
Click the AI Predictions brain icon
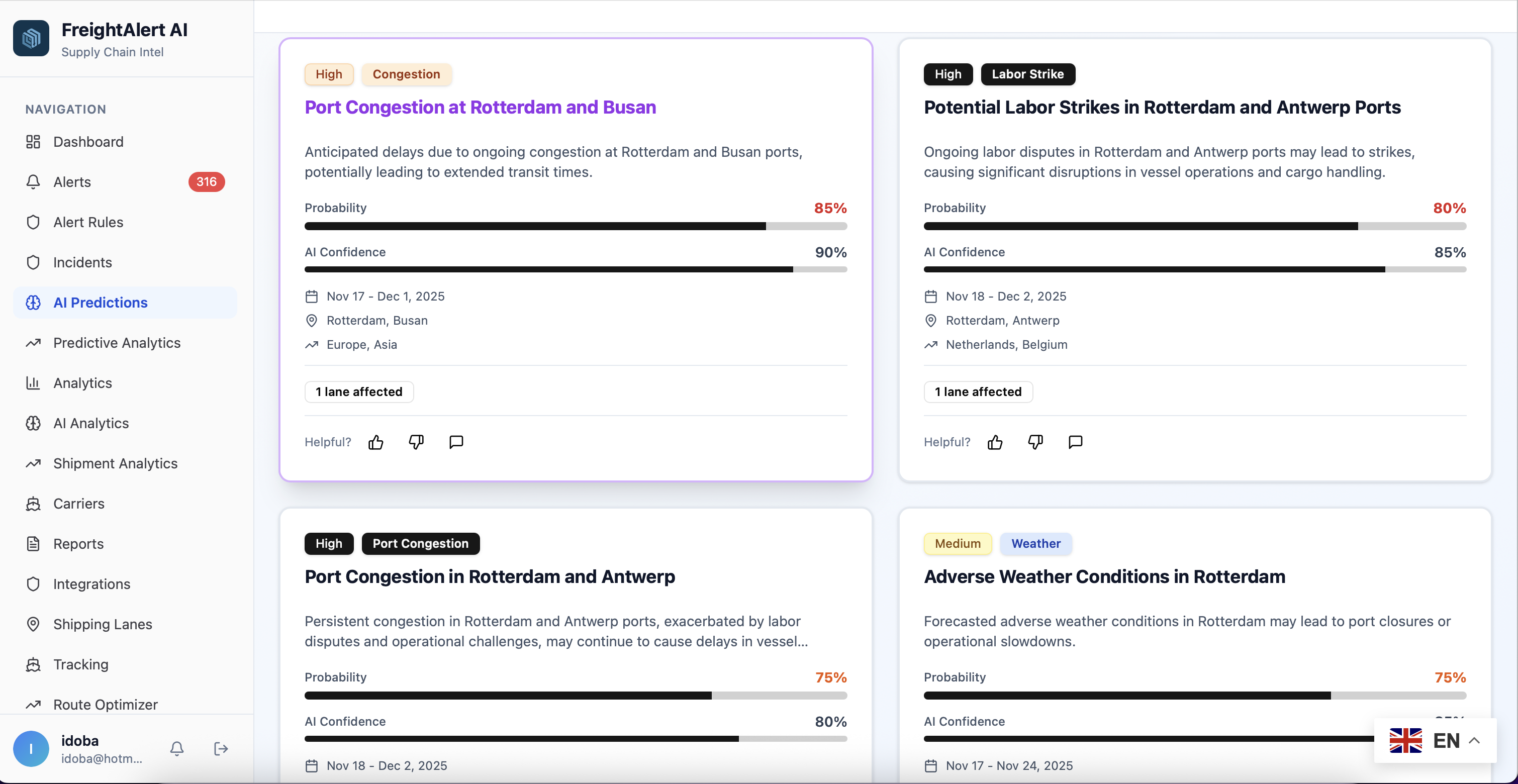pos(33,302)
